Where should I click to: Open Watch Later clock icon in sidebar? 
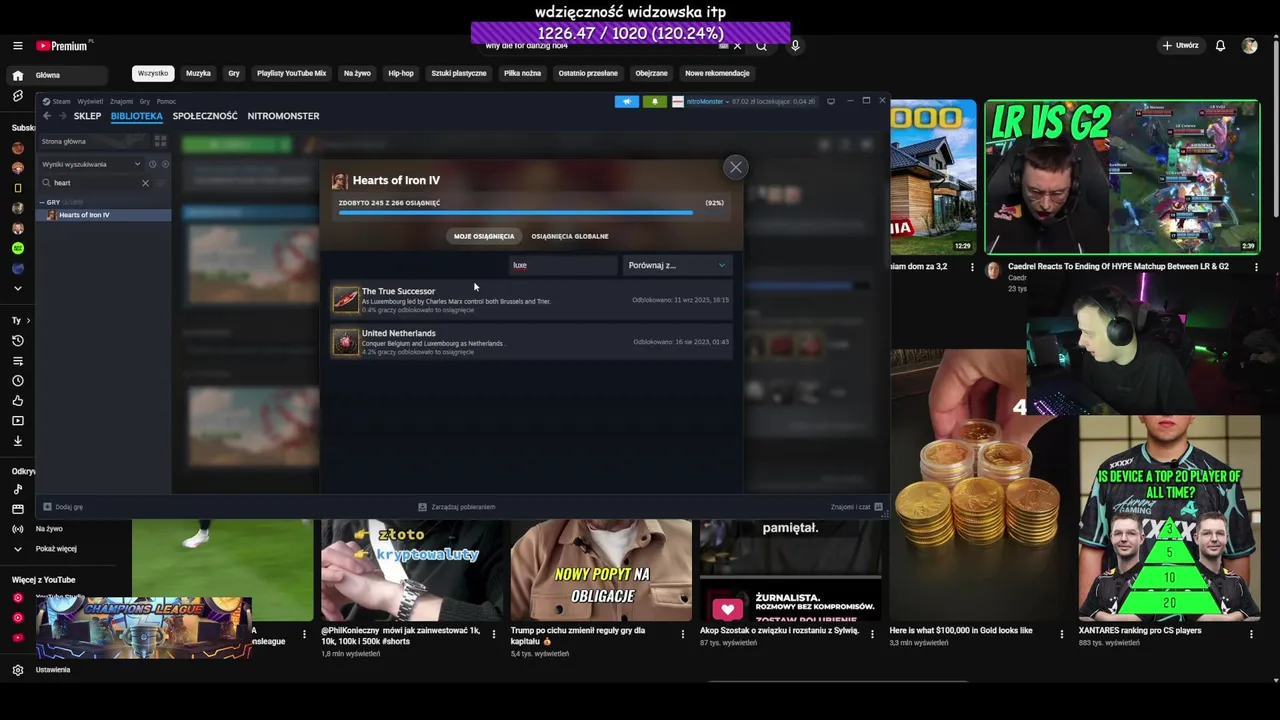click(17, 381)
